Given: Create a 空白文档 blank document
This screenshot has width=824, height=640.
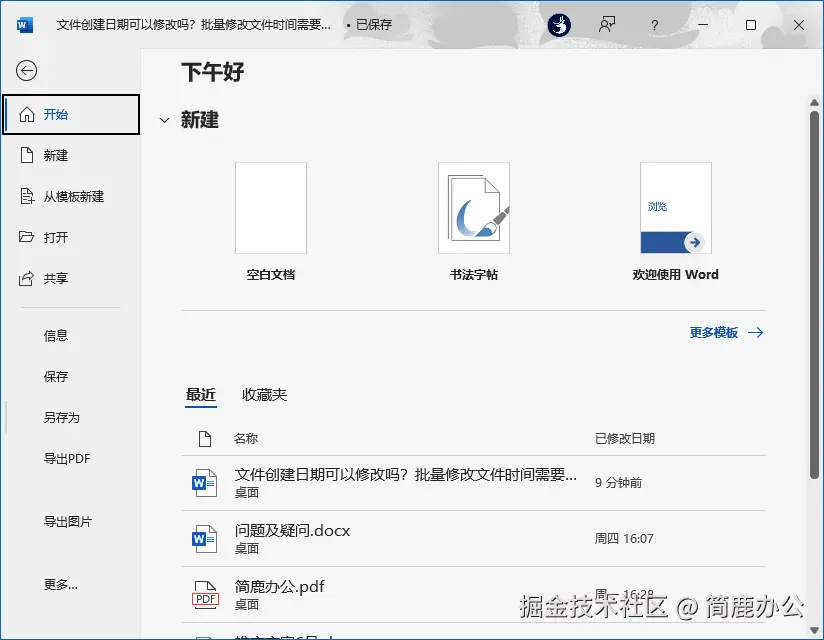Looking at the screenshot, I should pos(271,222).
